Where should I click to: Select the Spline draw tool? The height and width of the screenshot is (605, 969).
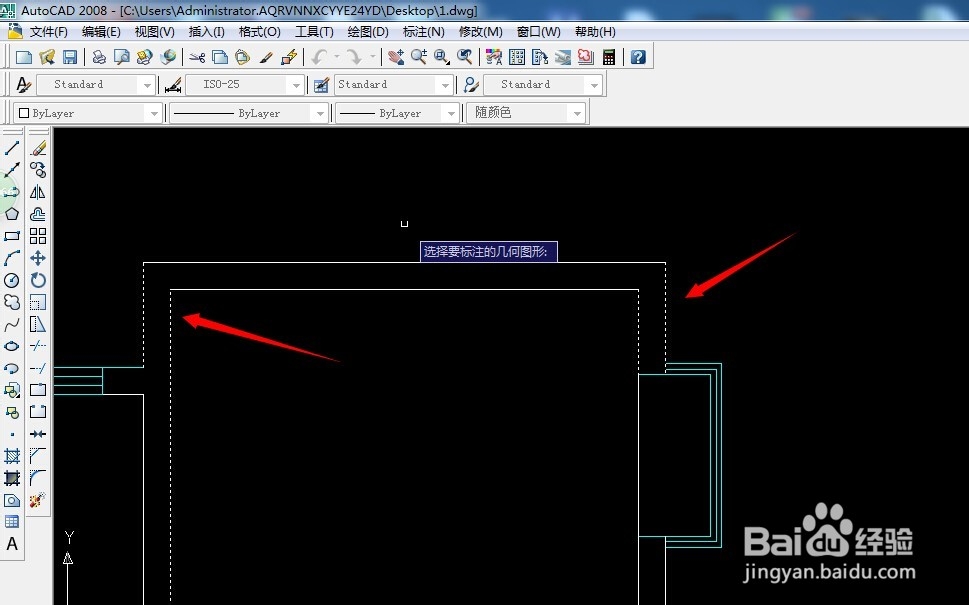pos(12,324)
